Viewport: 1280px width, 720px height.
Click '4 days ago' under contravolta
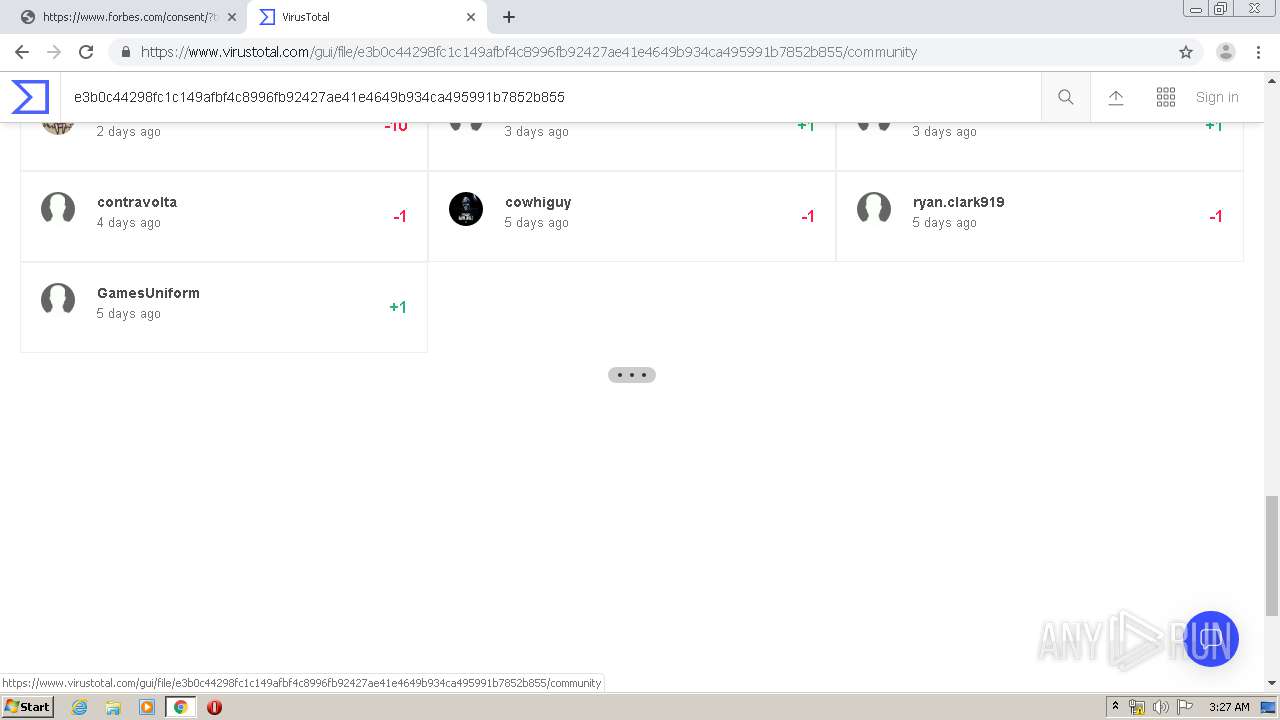coord(129,223)
